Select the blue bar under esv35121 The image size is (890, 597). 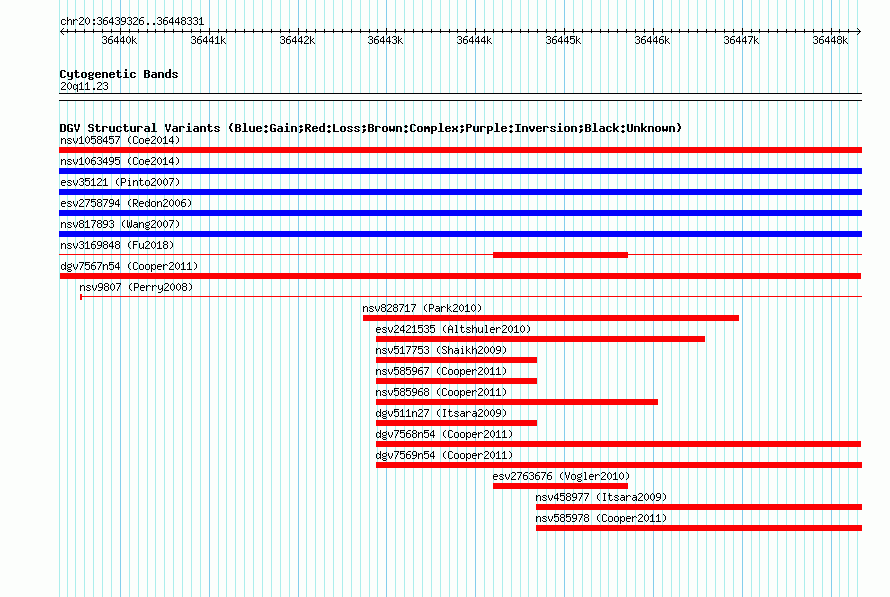coord(460,192)
